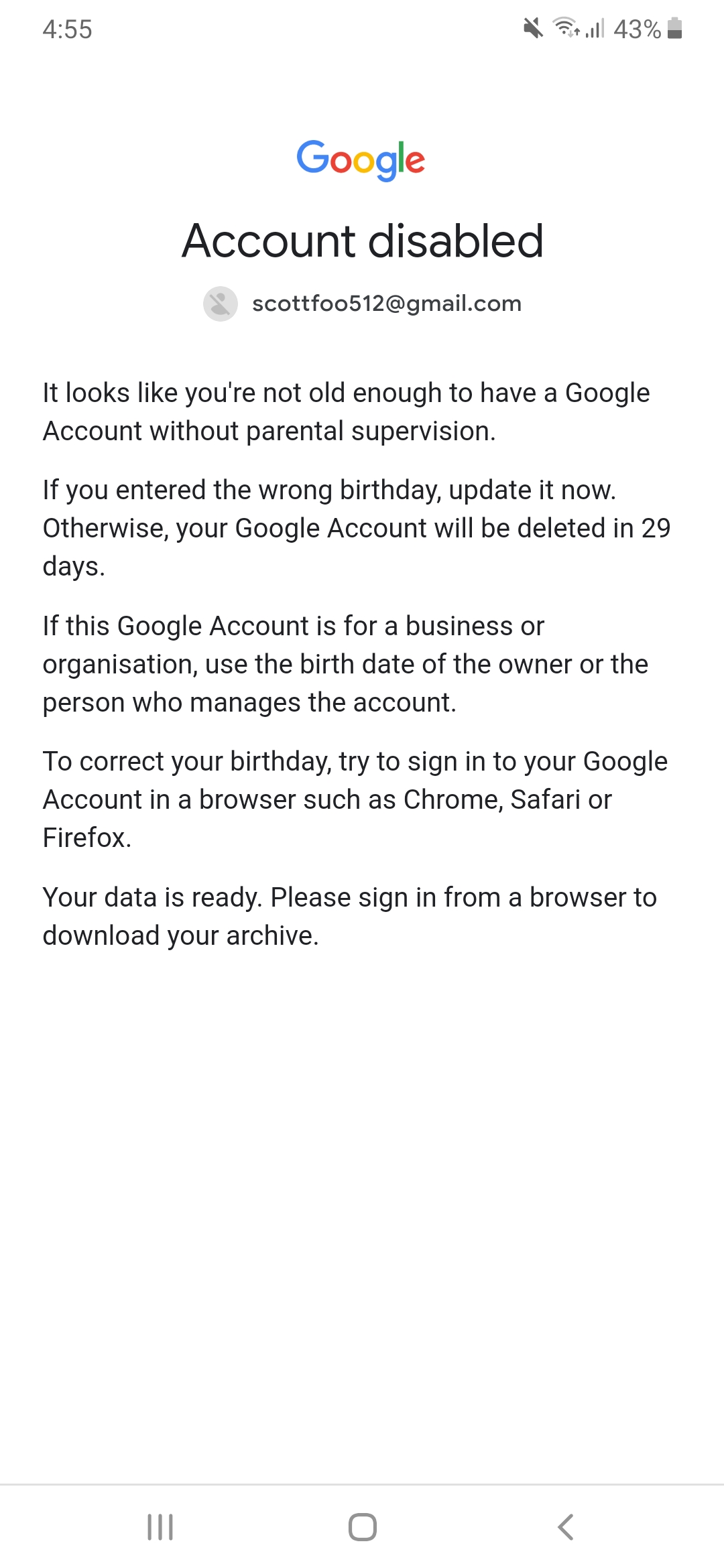Tap the Google logo
This screenshot has width=724, height=1568.
tap(361, 159)
